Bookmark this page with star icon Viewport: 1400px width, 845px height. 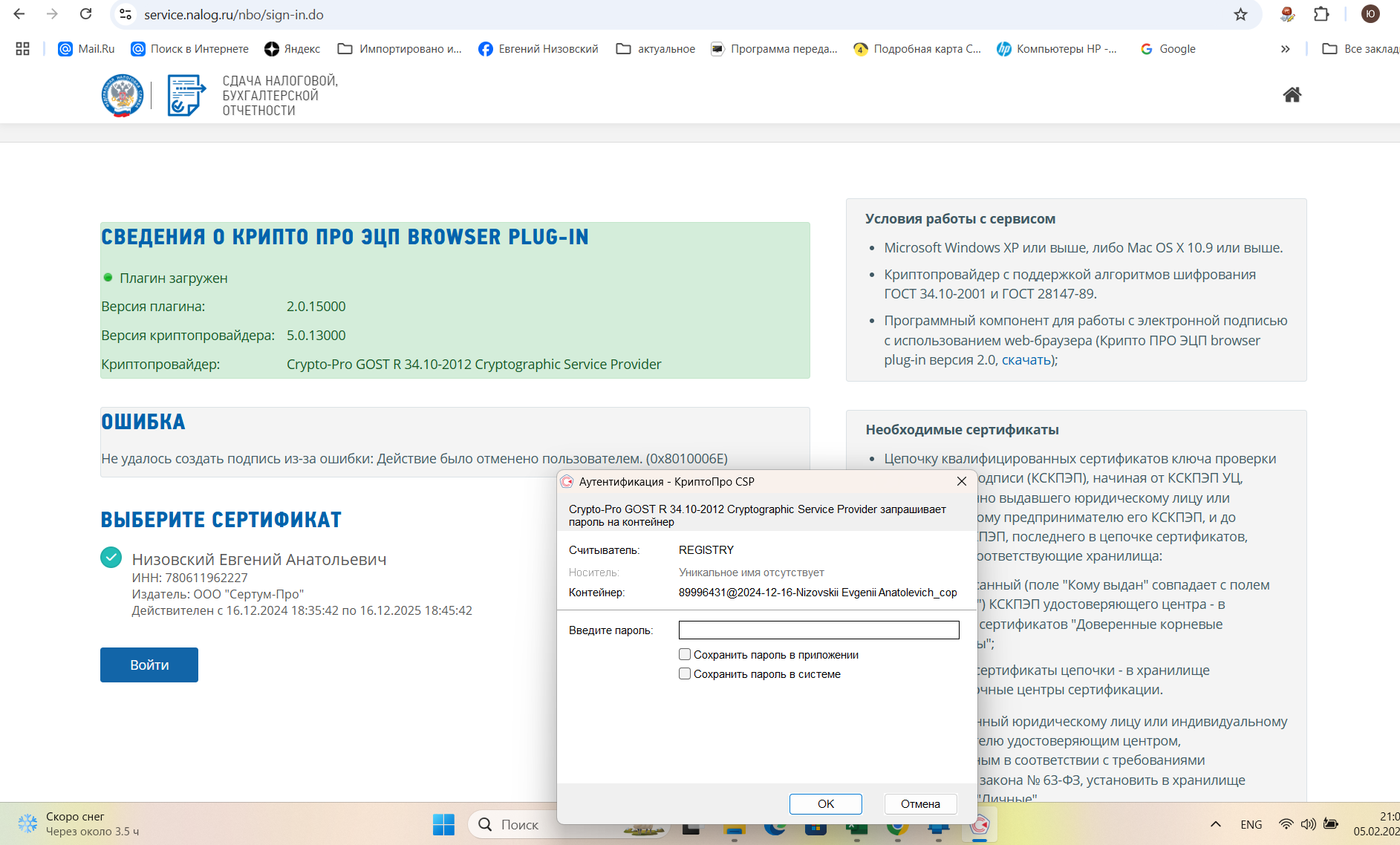point(1240,14)
